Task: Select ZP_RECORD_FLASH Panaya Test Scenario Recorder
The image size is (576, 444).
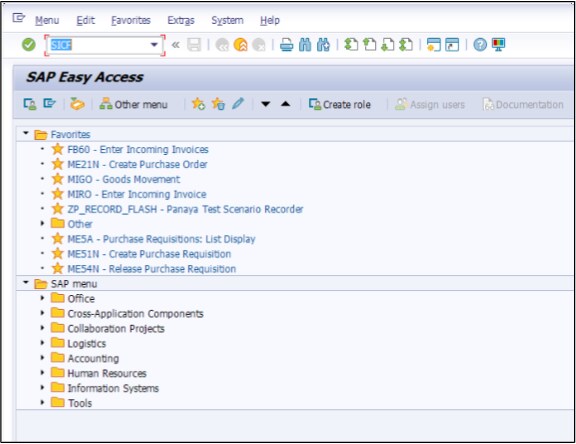Action: [185, 209]
